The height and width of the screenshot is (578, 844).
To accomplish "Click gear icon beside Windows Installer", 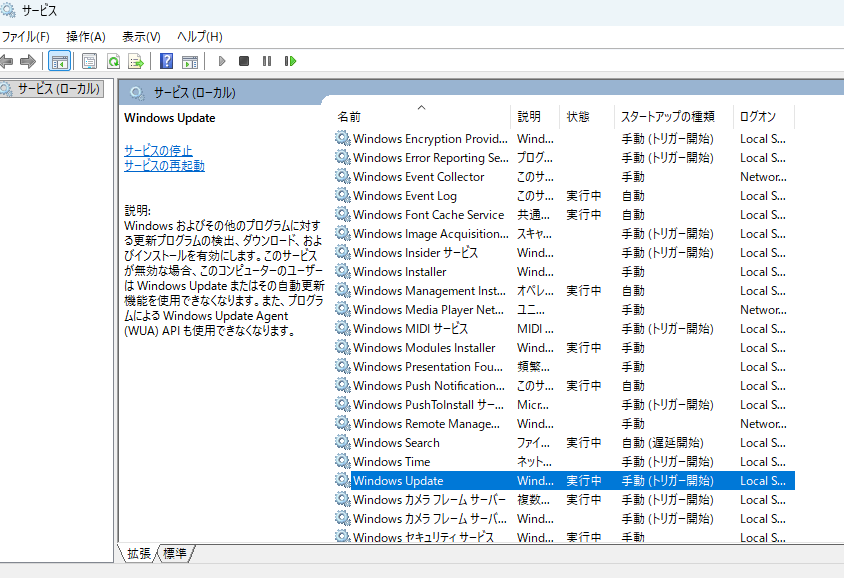I will point(342,271).
